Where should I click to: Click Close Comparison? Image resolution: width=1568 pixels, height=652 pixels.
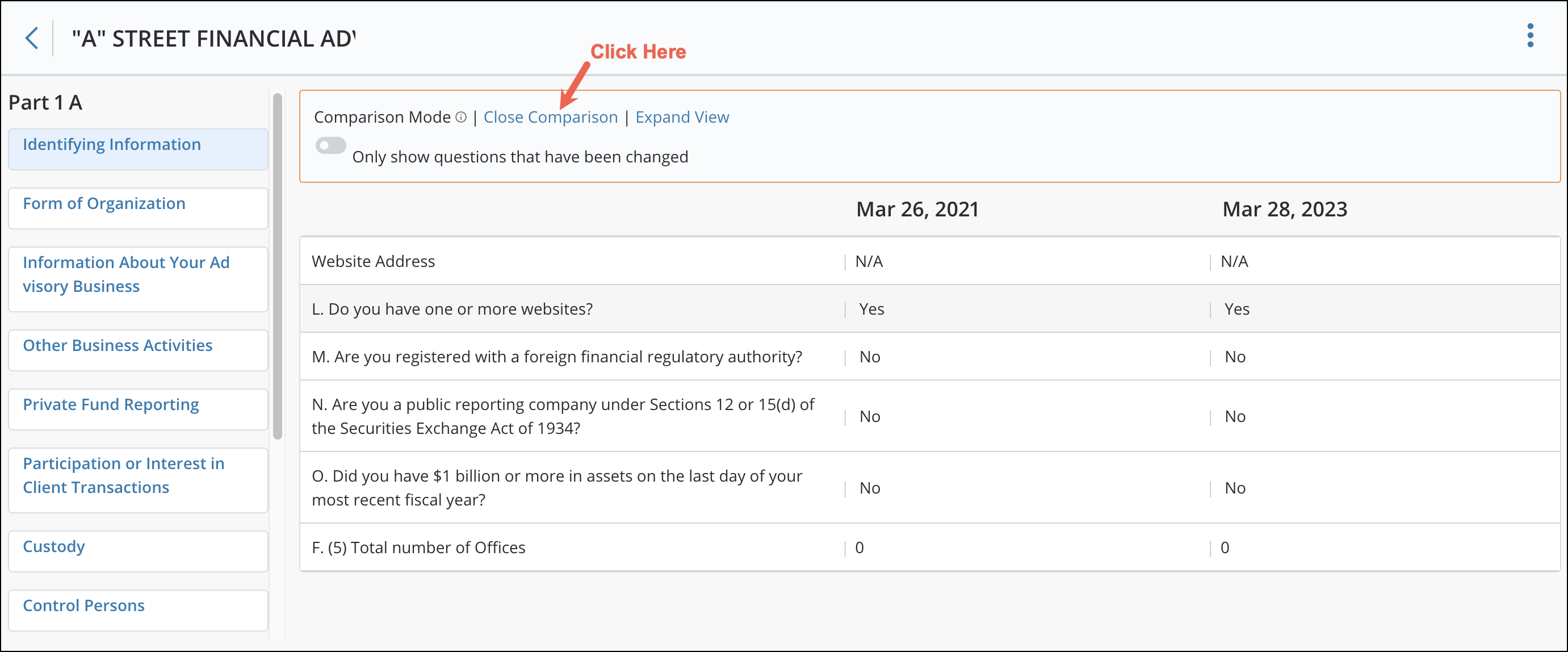click(550, 117)
